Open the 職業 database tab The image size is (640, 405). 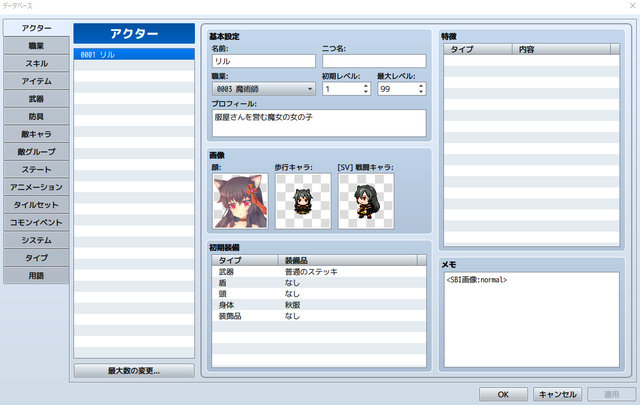[x=36, y=46]
